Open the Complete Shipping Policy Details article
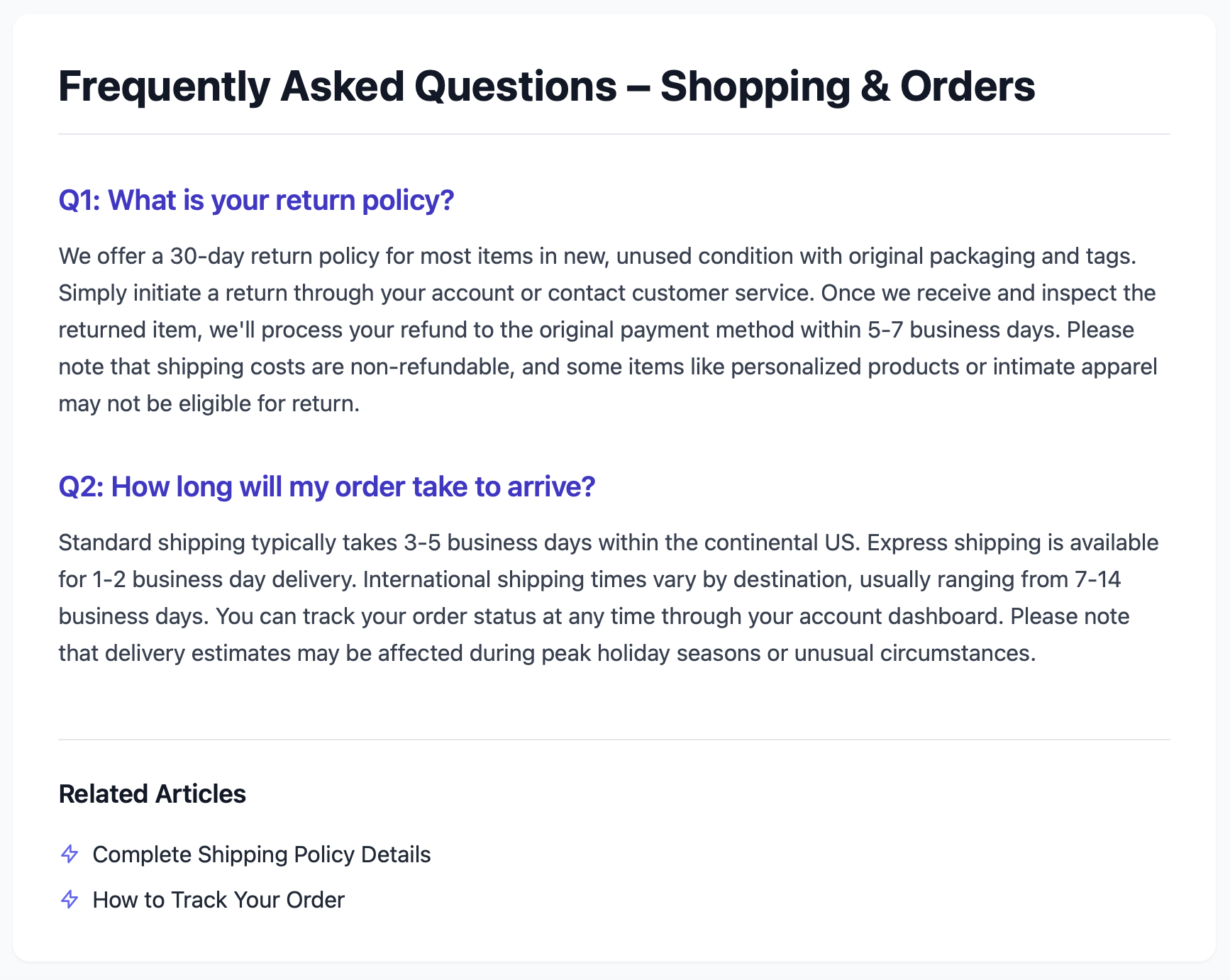1230x980 pixels. coord(261,854)
